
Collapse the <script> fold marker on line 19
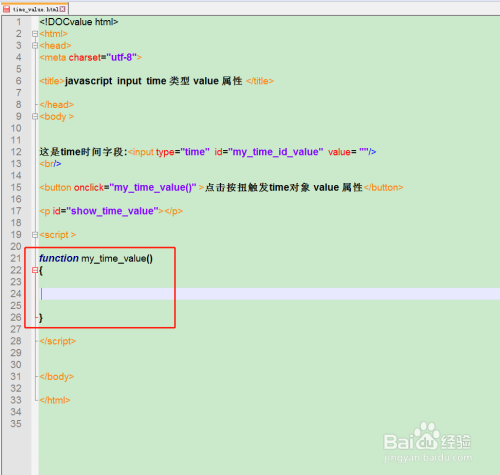35,235
